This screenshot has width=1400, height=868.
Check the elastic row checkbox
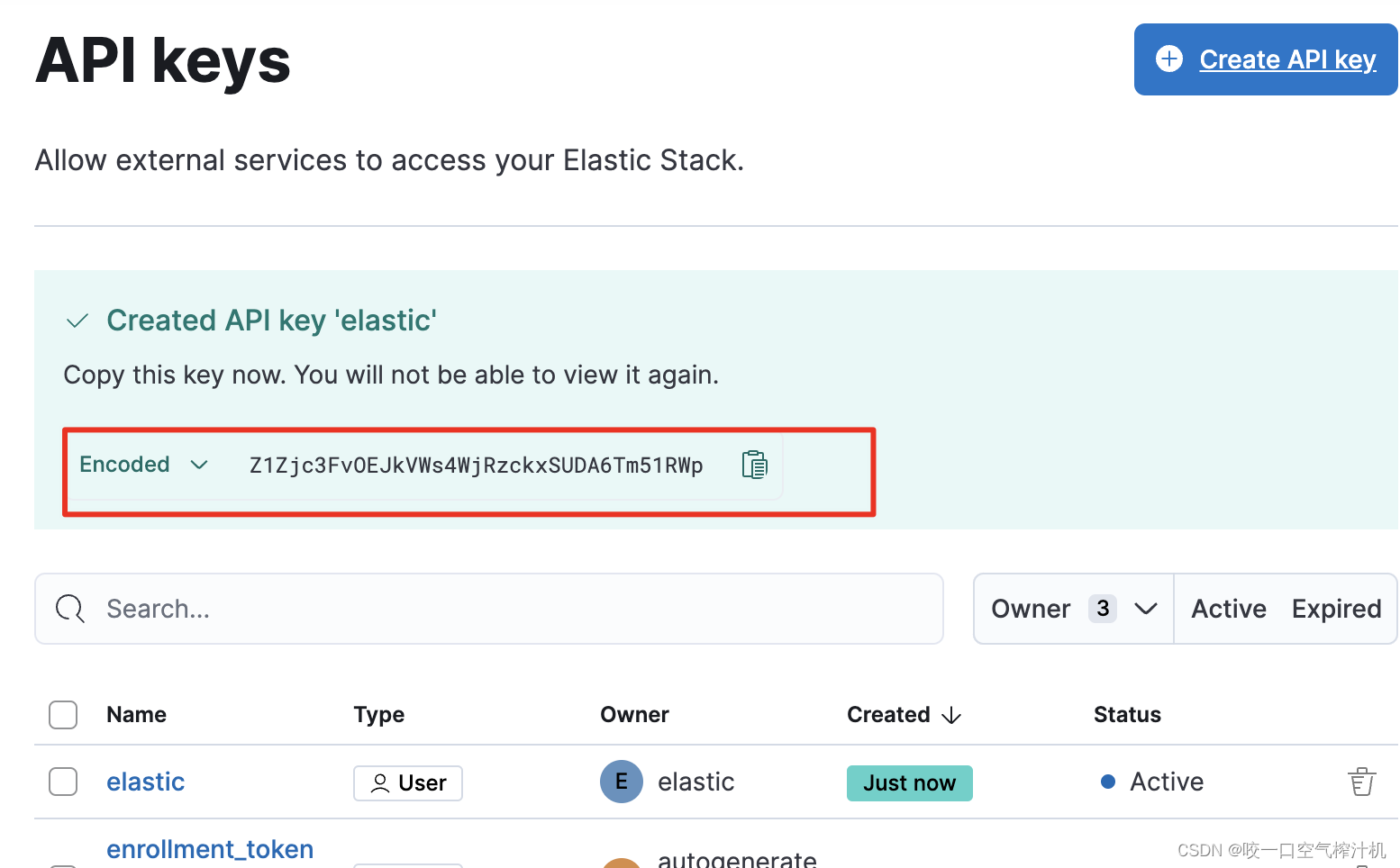(62, 782)
